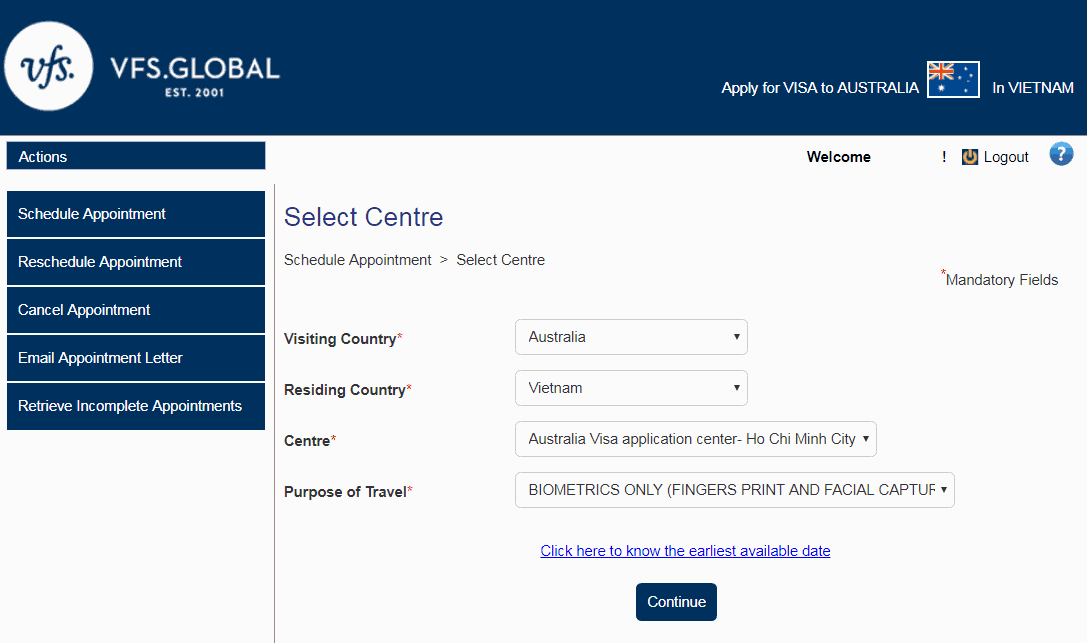Click the Australian flag icon
Image resolution: width=1087 pixels, height=643 pixels.
(x=953, y=80)
